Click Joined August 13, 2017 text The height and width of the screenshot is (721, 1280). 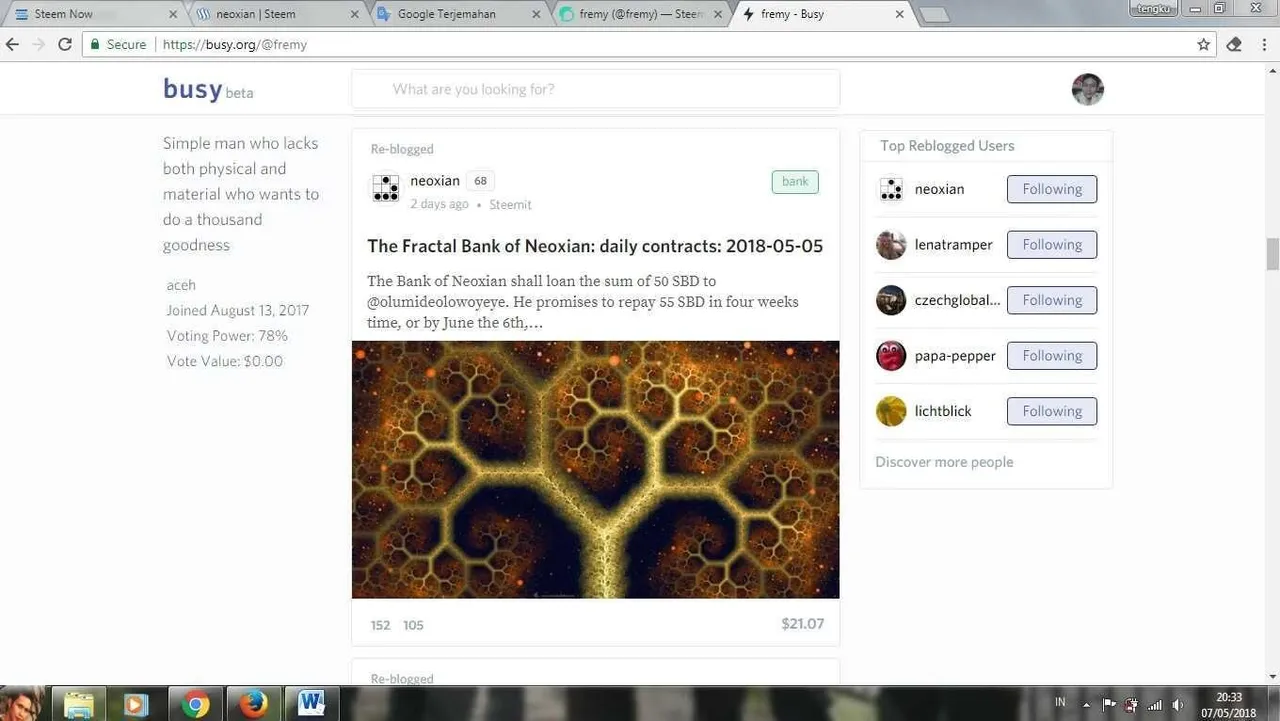click(238, 310)
